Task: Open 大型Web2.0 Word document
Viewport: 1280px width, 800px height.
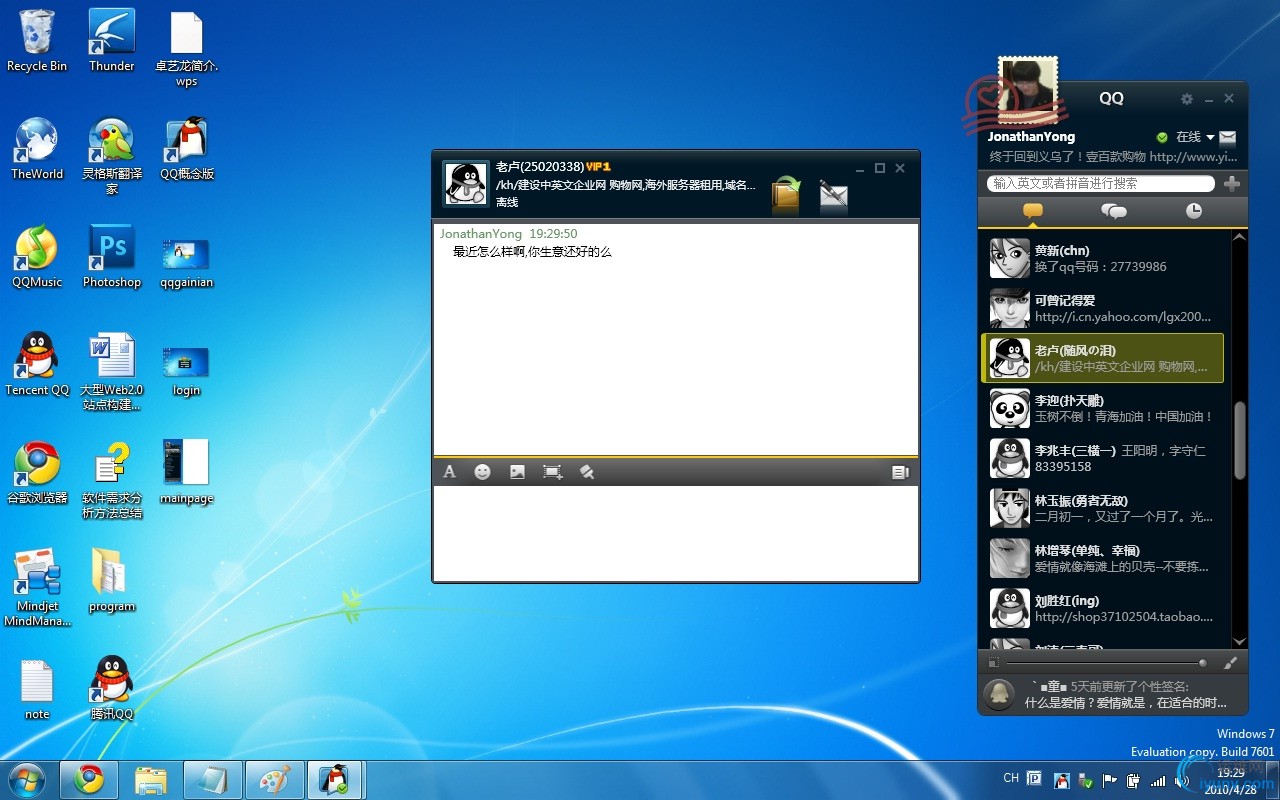Action: (112, 372)
